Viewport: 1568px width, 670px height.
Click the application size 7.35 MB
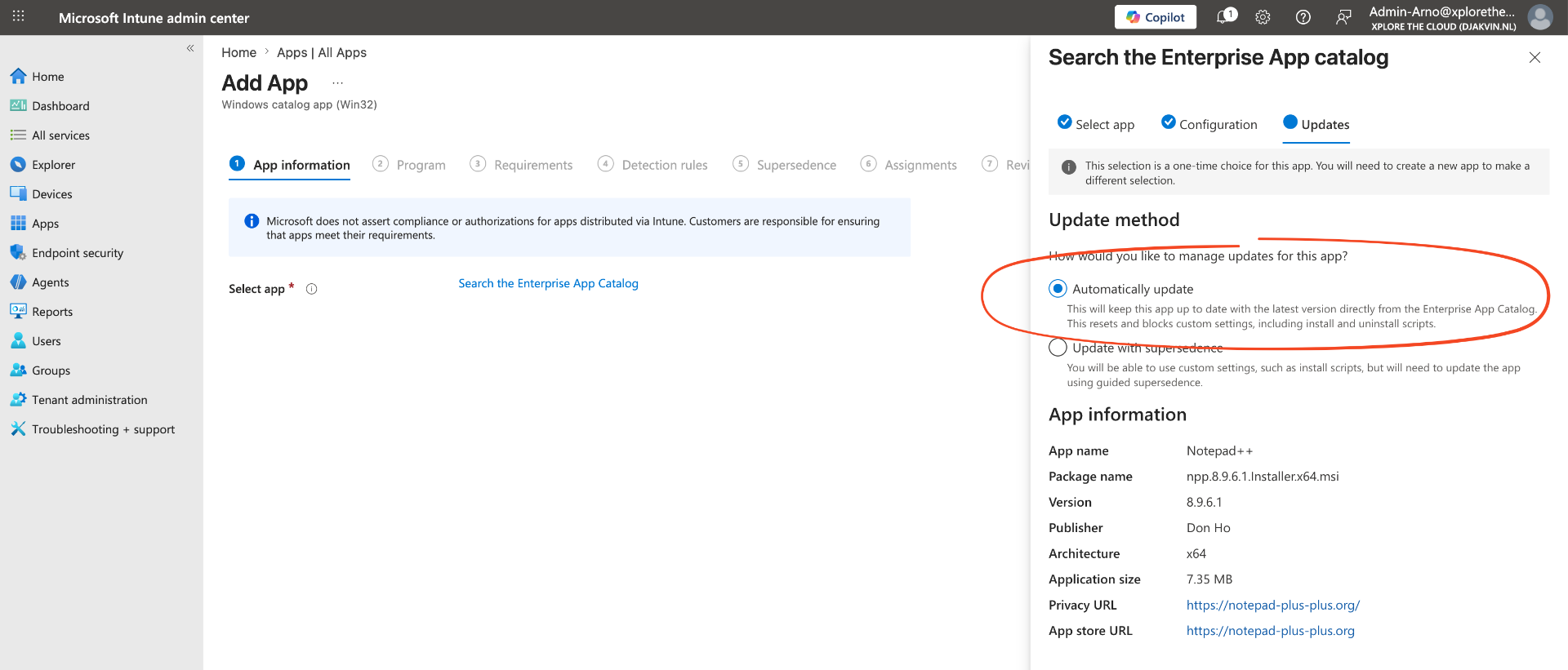[1209, 579]
